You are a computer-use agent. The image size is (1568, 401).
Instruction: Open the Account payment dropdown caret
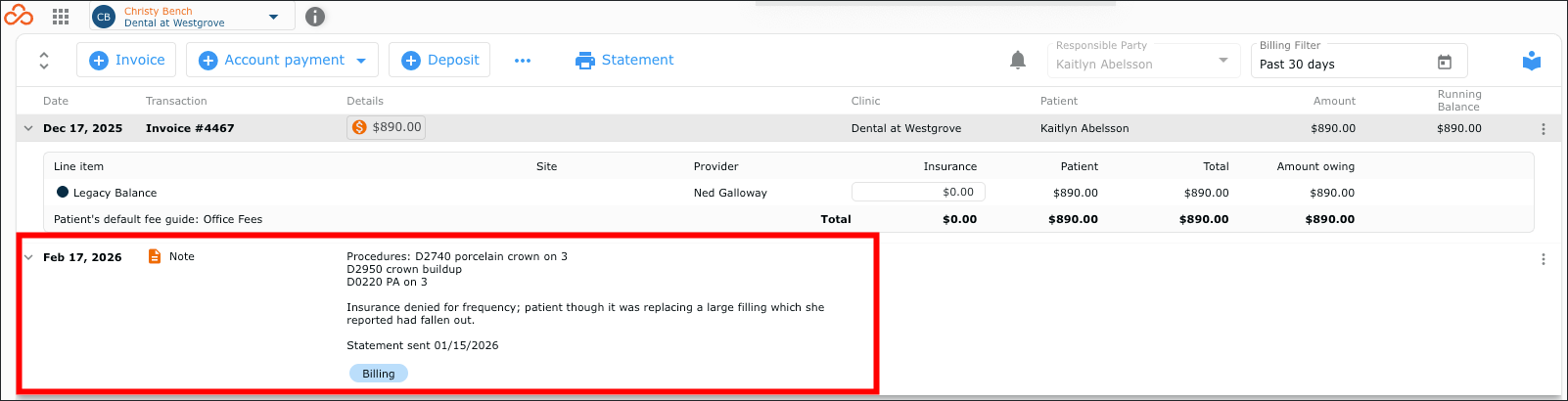click(361, 61)
